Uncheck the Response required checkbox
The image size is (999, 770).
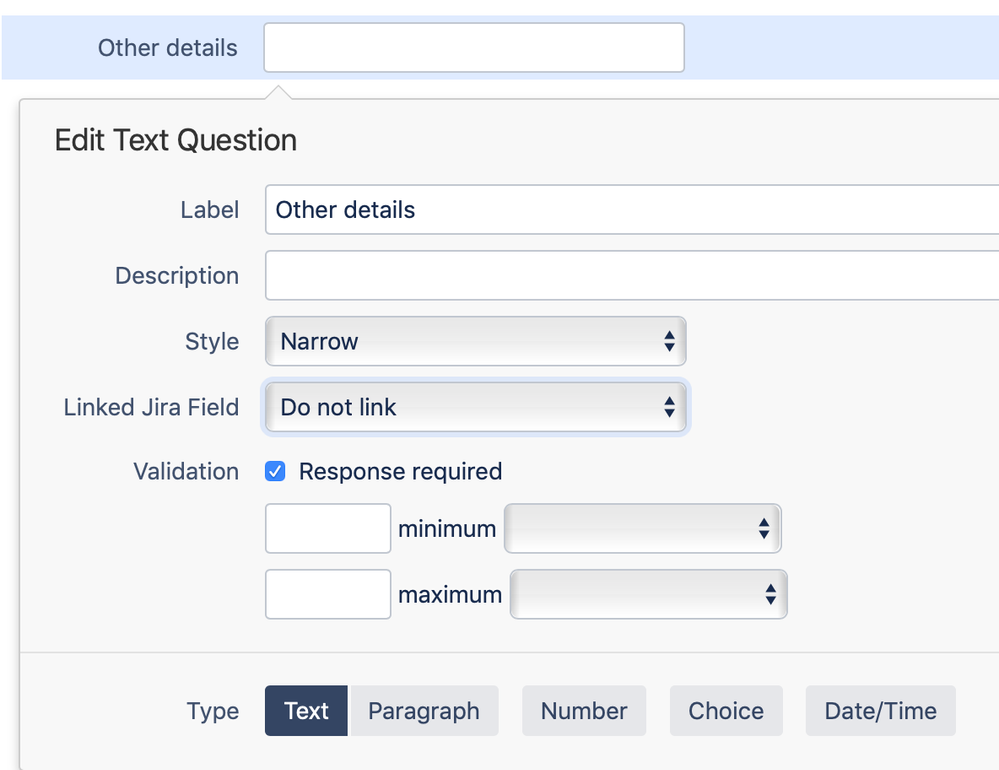tap(275, 472)
